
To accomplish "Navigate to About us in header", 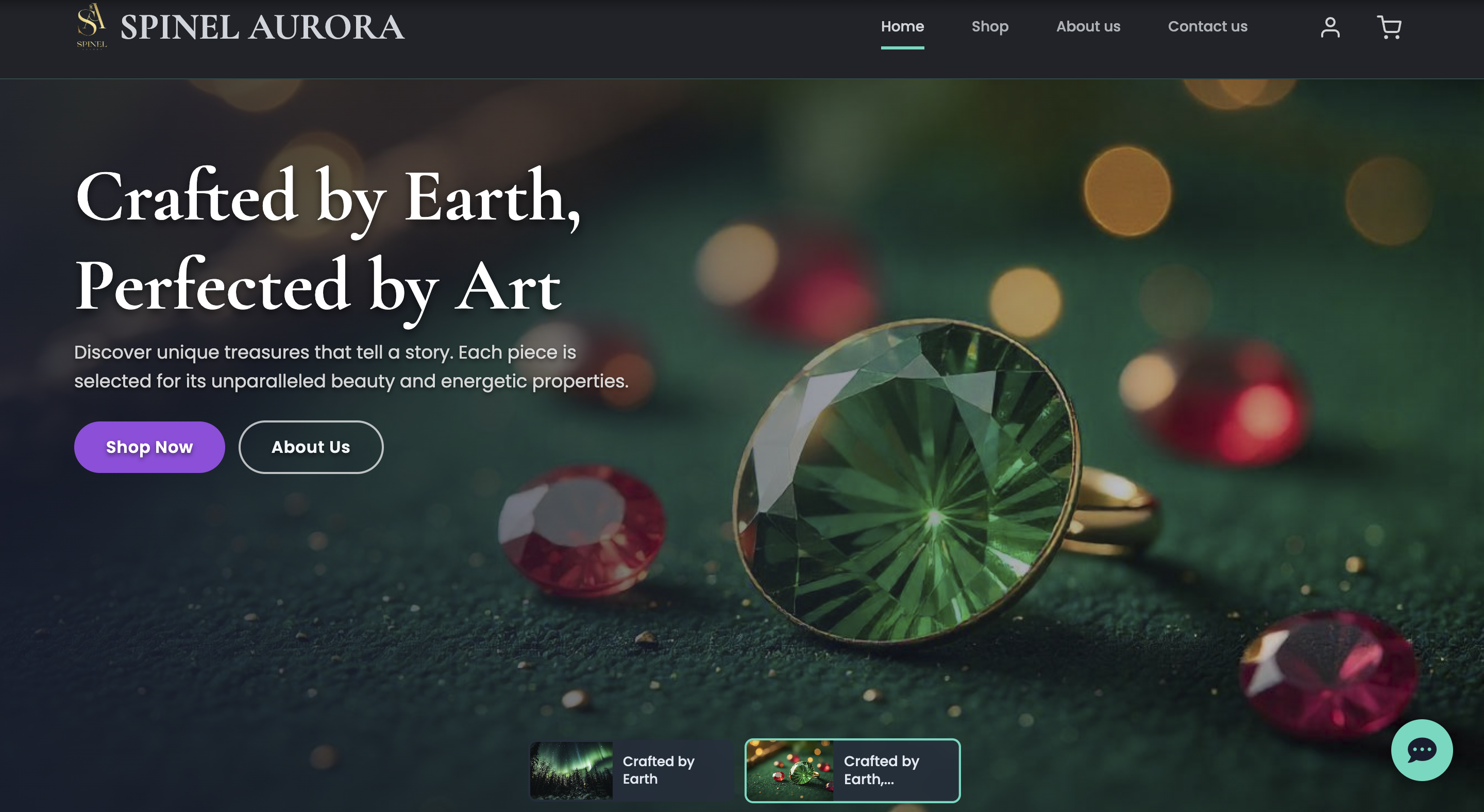I will coord(1088,26).
